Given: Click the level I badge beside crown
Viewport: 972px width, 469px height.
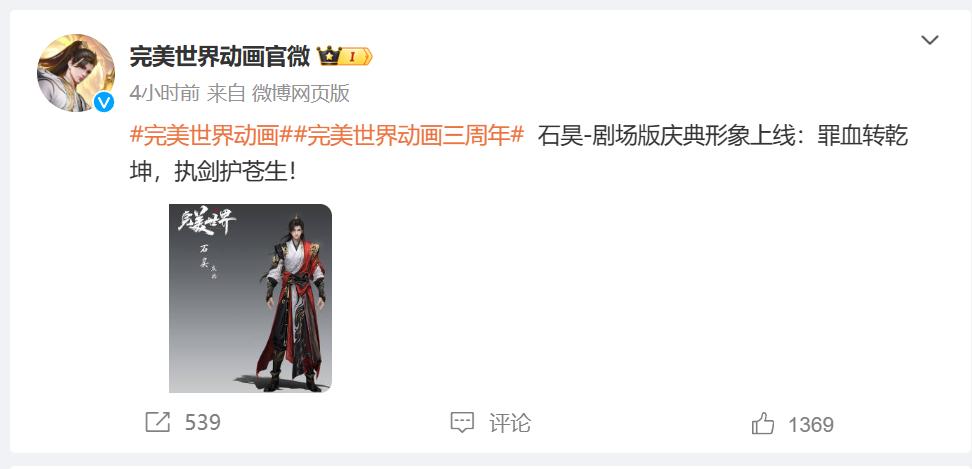Looking at the screenshot, I should pos(356,57).
